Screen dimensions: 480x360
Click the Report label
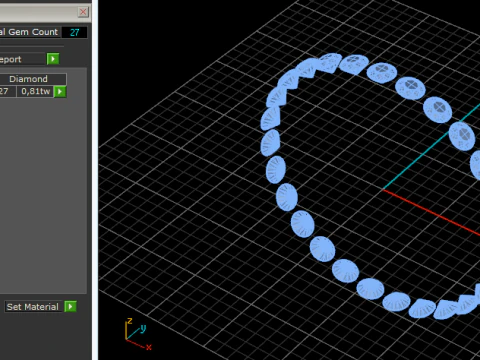(12, 59)
